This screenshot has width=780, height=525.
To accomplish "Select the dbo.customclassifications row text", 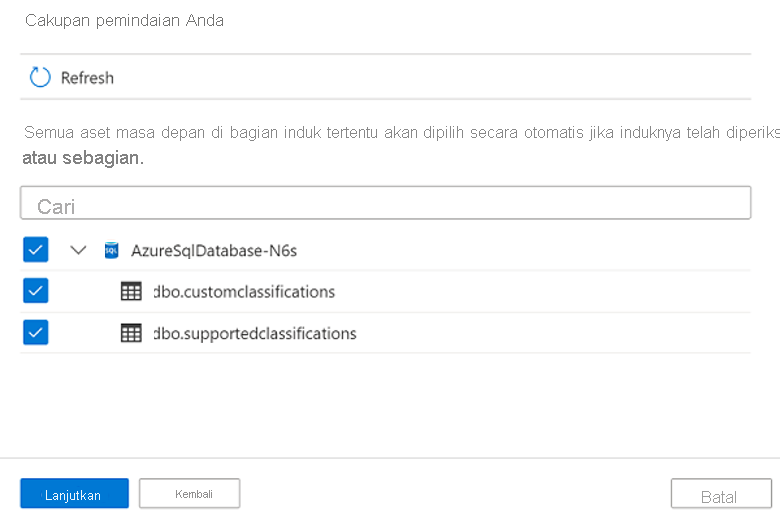I will pos(244,292).
